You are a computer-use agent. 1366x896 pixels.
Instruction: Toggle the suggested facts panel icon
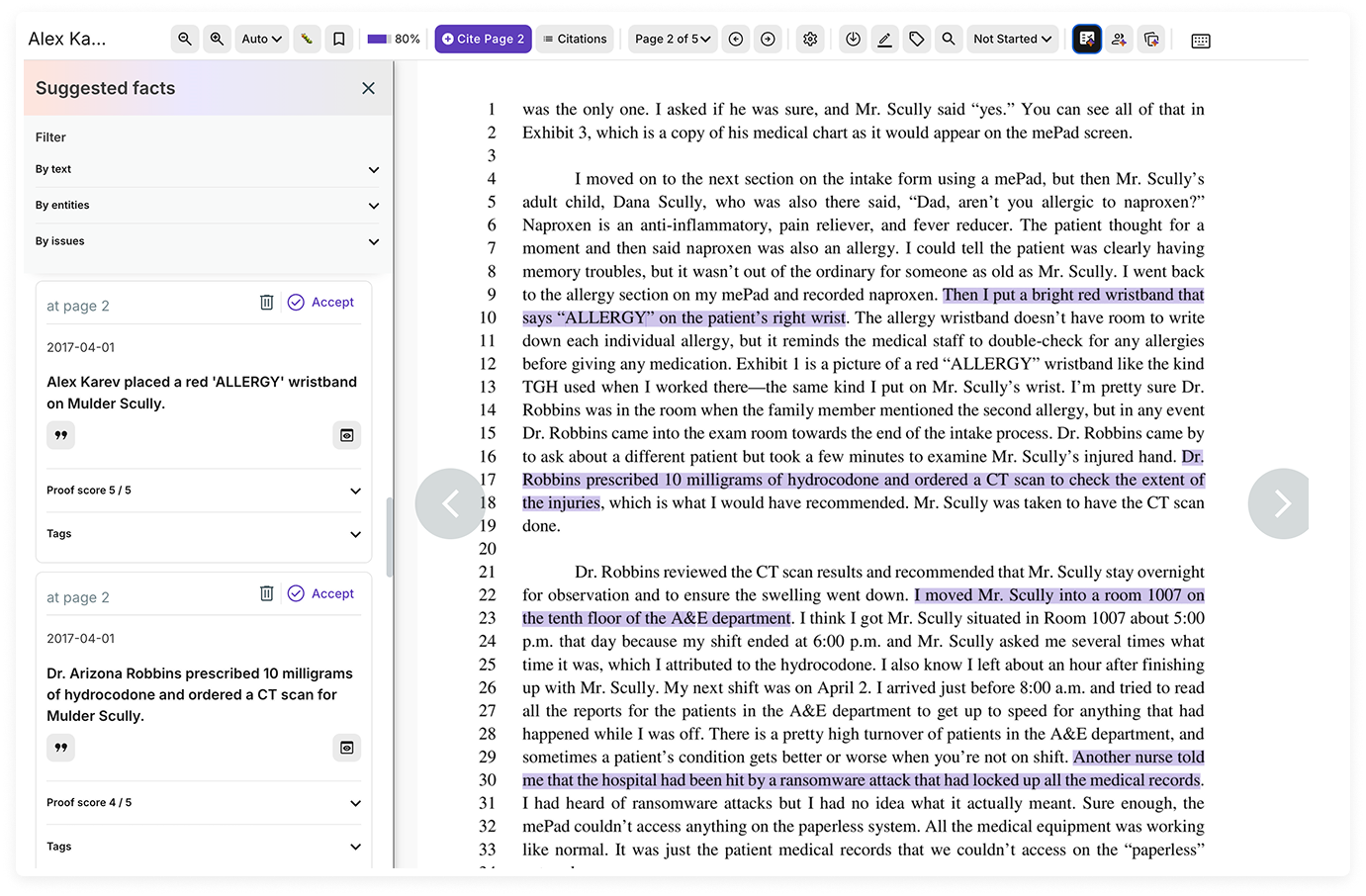click(1087, 39)
